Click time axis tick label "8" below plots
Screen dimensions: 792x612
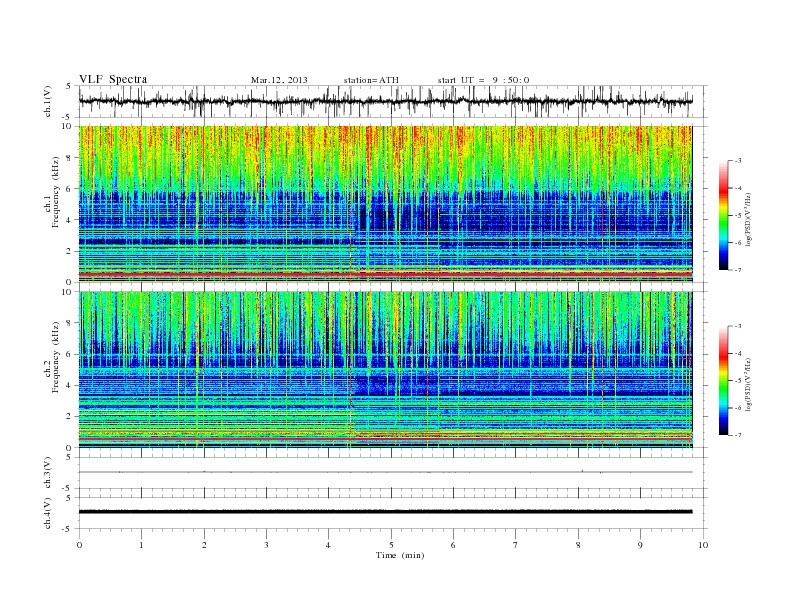click(x=578, y=545)
